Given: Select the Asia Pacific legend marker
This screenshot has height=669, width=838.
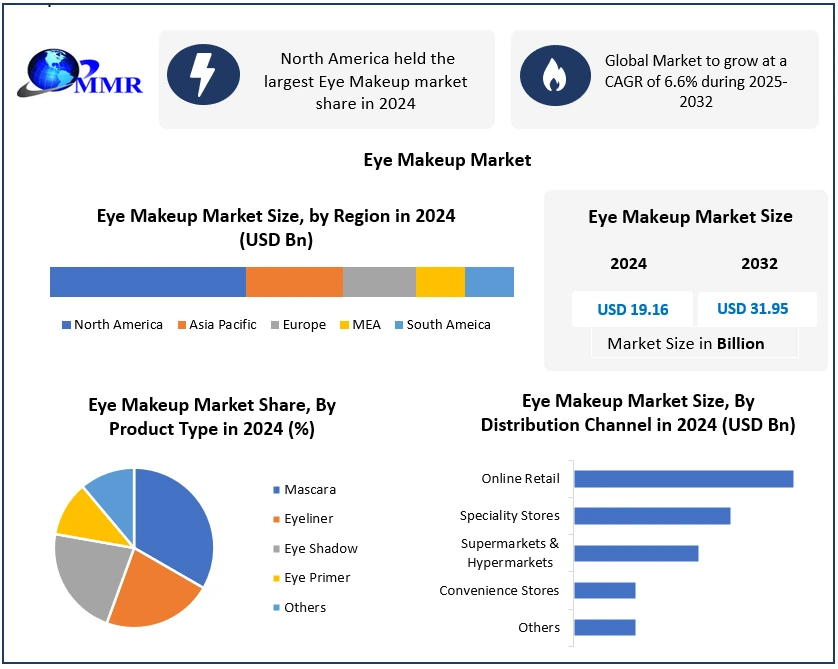Looking at the screenshot, I should (x=181, y=325).
